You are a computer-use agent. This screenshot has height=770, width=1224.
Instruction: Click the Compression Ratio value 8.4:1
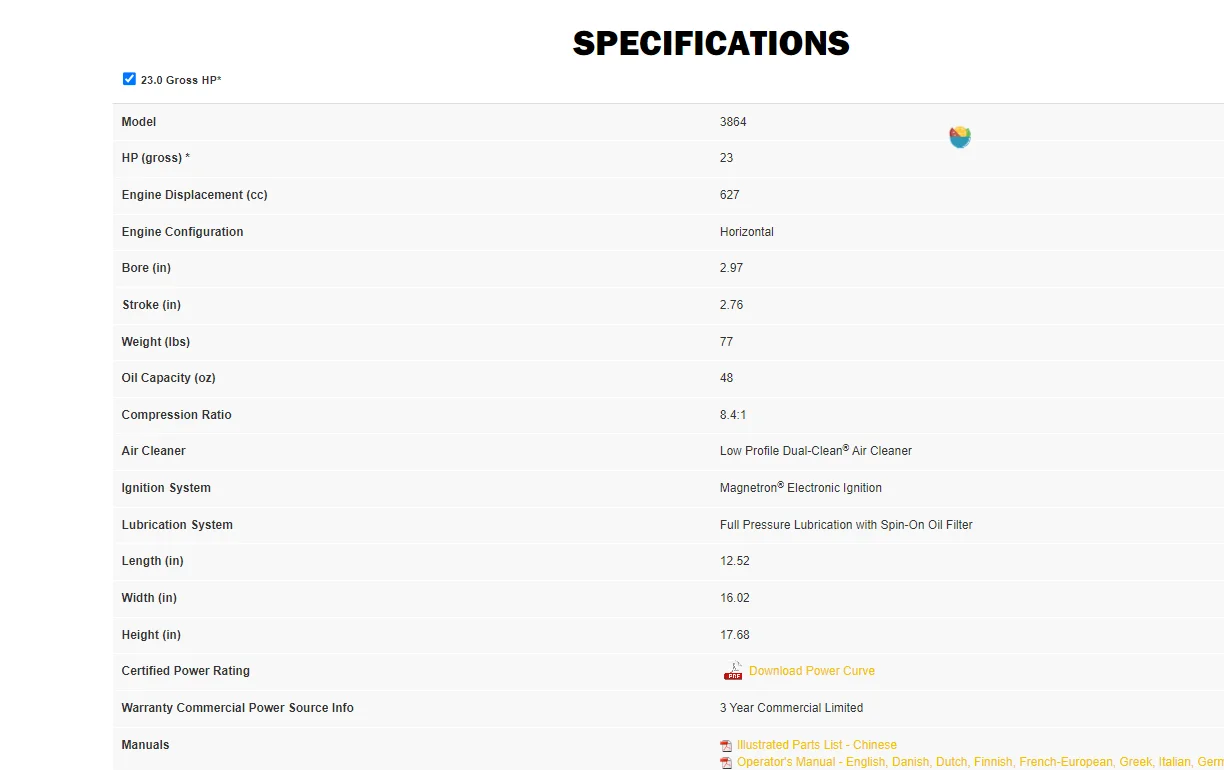[x=734, y=415]
